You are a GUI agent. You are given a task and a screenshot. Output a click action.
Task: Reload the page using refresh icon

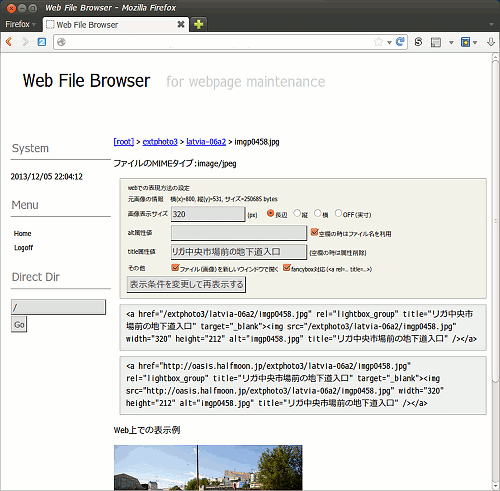pos(400,42)
